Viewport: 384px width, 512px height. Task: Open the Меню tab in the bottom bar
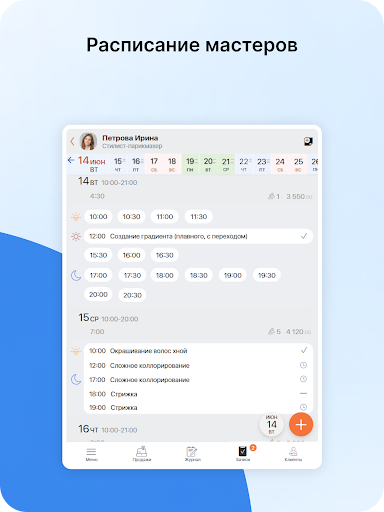(x=91, y=454)
